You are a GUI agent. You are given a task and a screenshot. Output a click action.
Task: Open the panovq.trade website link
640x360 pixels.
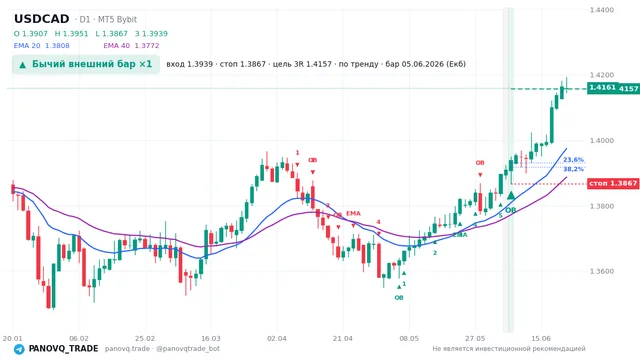pyautogui.click(x=127, y=349)
